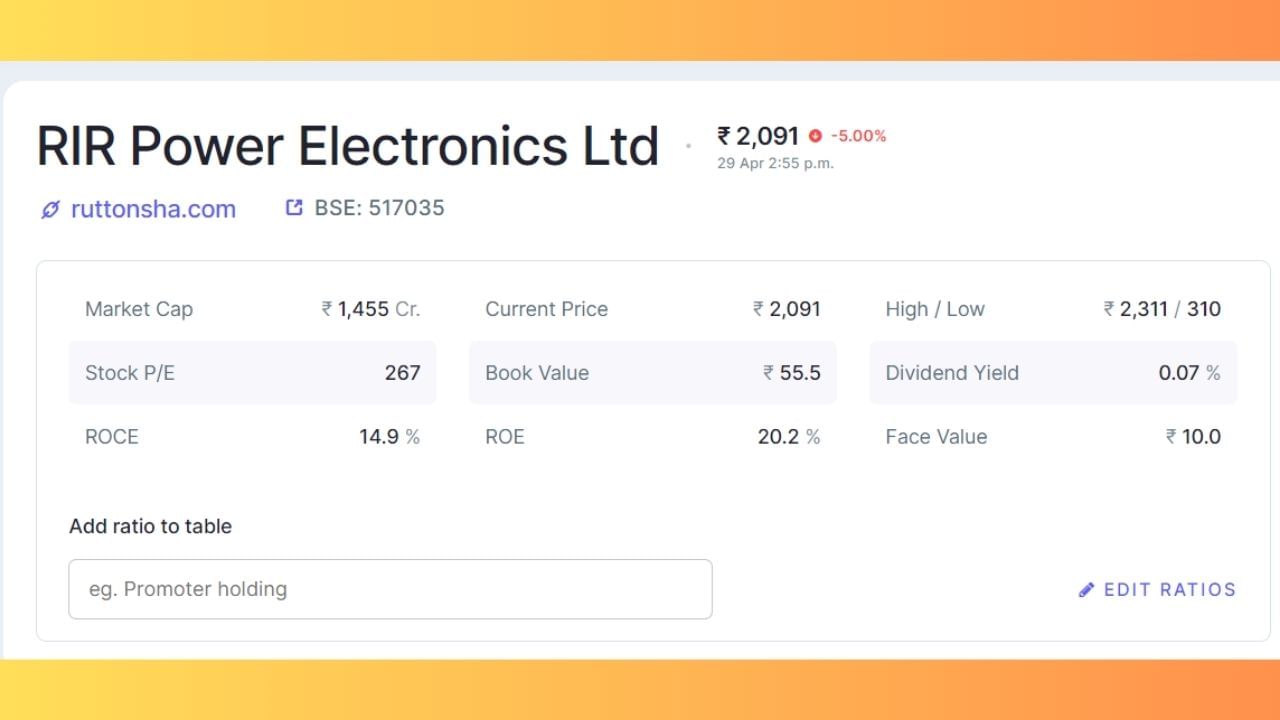
Task: Select the ROE ratio cell
Action: [652, 437]
